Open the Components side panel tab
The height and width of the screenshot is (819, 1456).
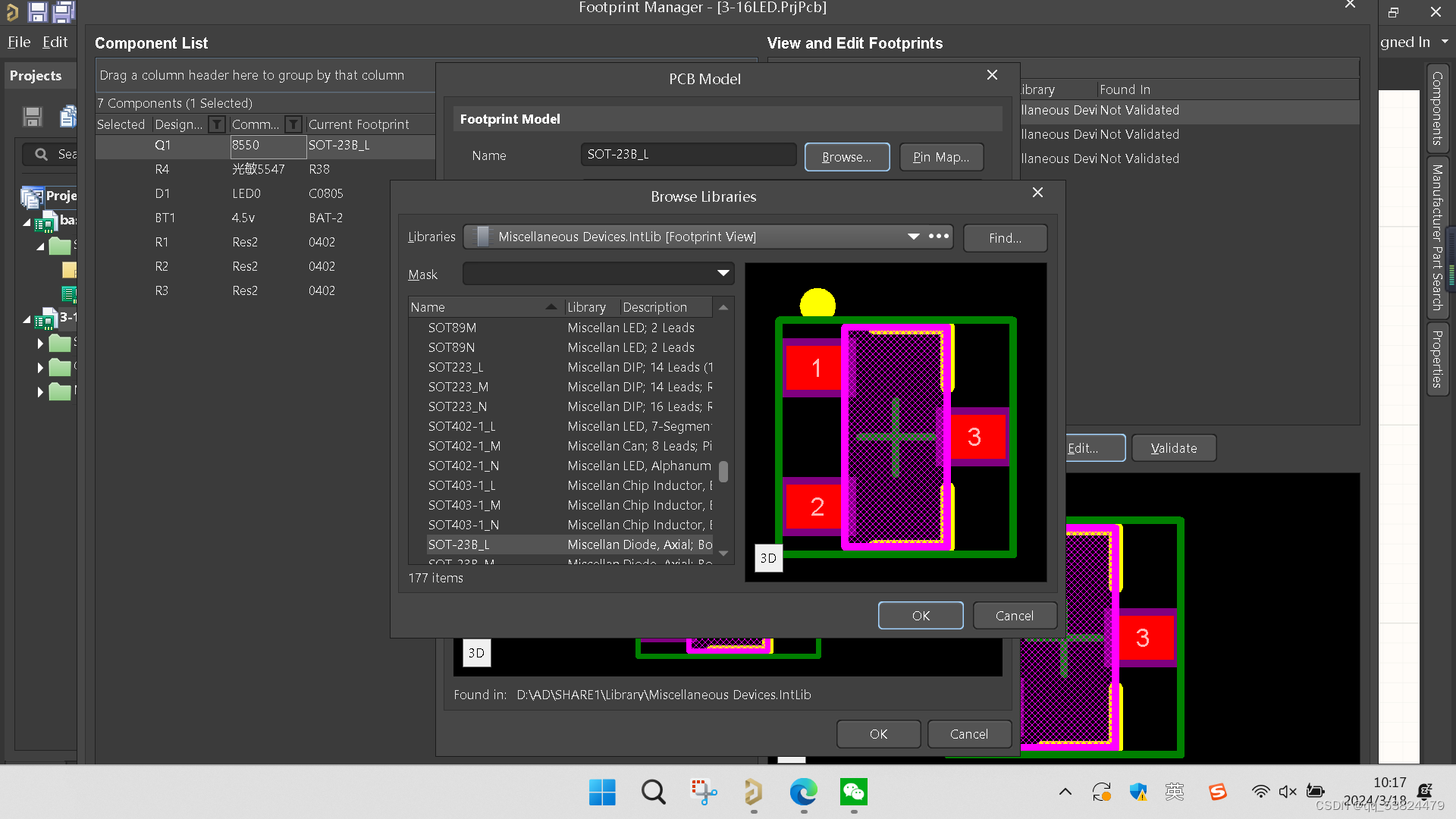[x=1437, y=108]
